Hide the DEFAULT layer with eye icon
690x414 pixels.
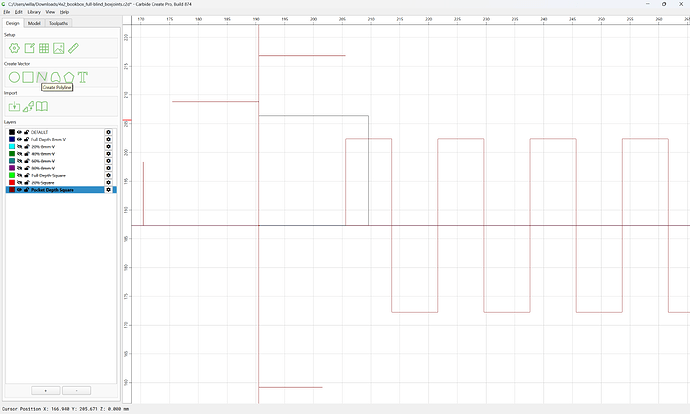click(x=19, y=132)
